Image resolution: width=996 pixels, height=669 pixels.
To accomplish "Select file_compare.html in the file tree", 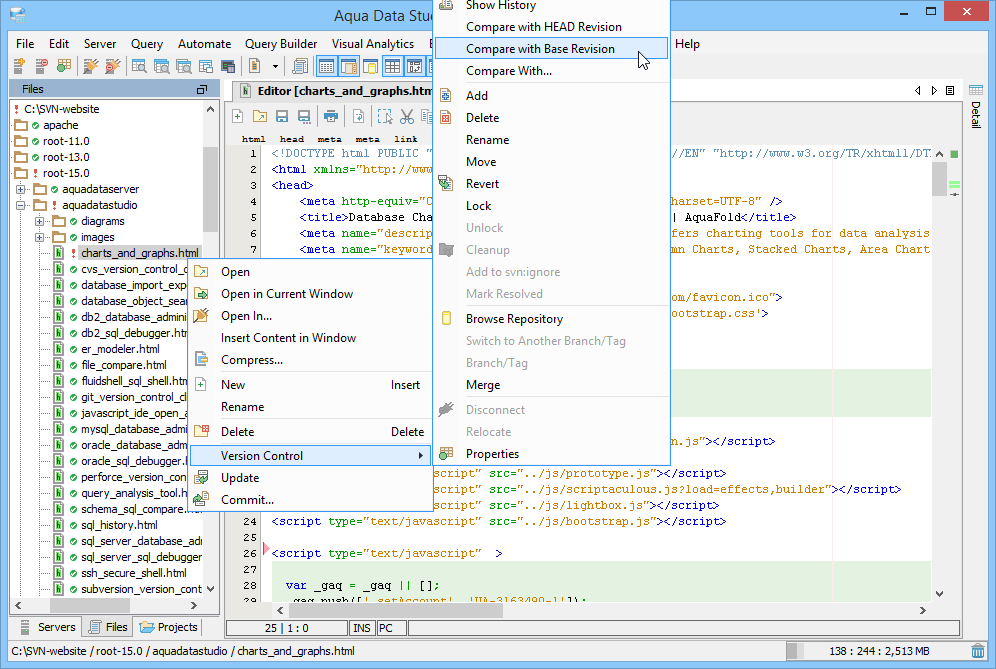I will 124,365.
